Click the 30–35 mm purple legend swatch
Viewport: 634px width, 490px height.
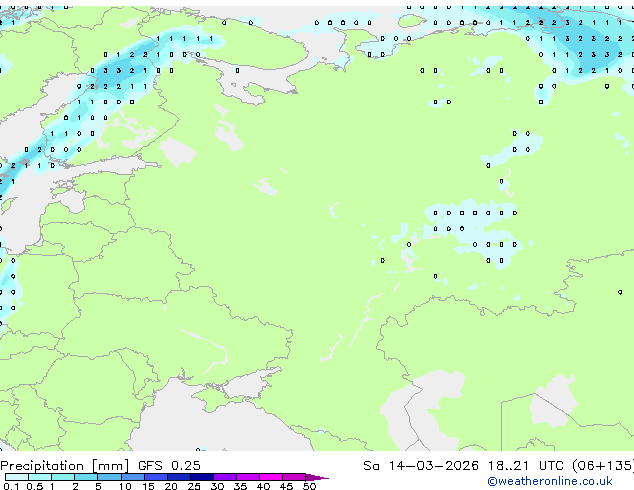click(x=224, y=477)
